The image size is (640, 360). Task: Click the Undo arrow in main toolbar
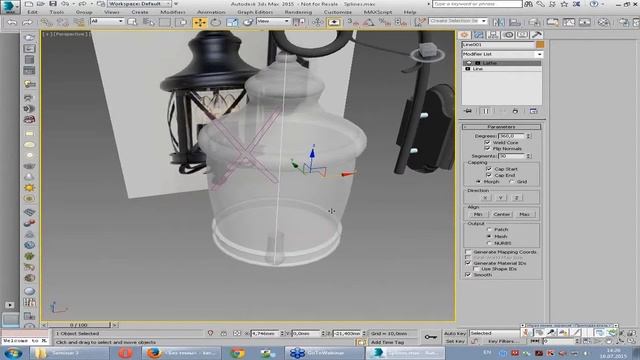[12, 22]
